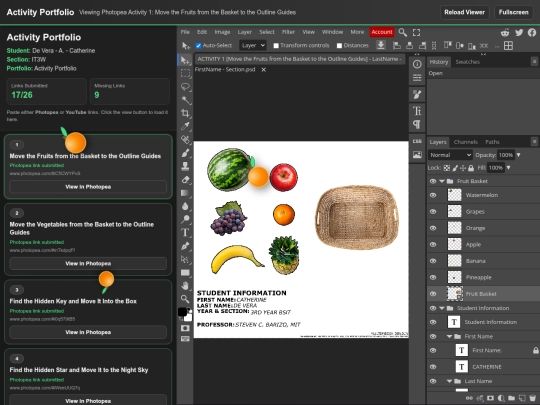Open the CSS panel icon
This screenshot has width=540, height=405.
417,141
